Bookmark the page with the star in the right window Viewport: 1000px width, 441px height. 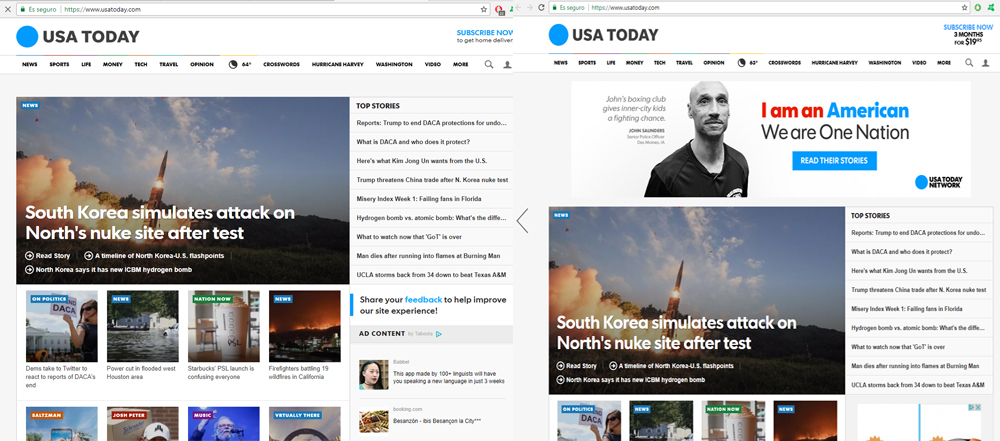pyautogui.click(x=964, y=8)
